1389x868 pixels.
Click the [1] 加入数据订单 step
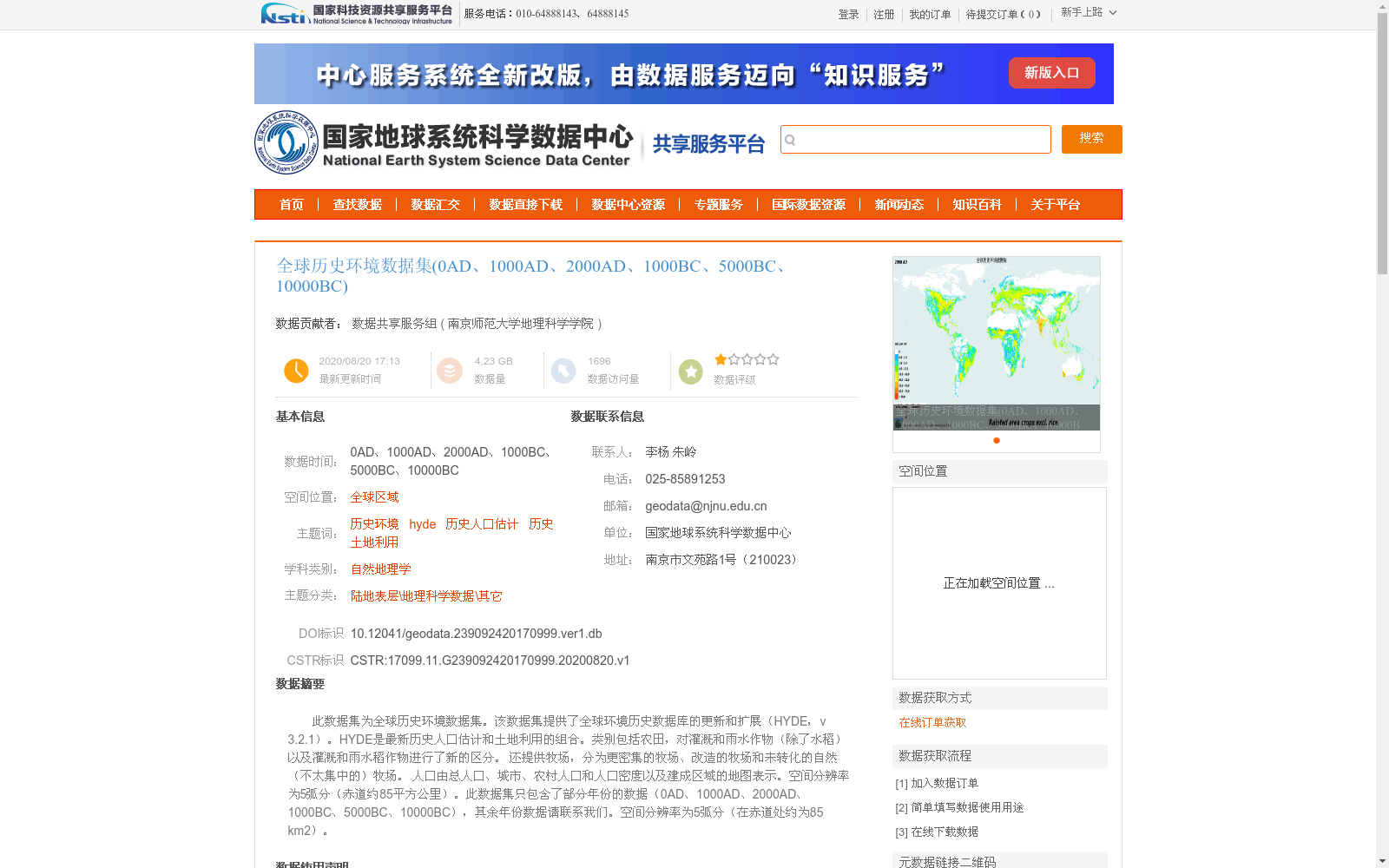937,783
